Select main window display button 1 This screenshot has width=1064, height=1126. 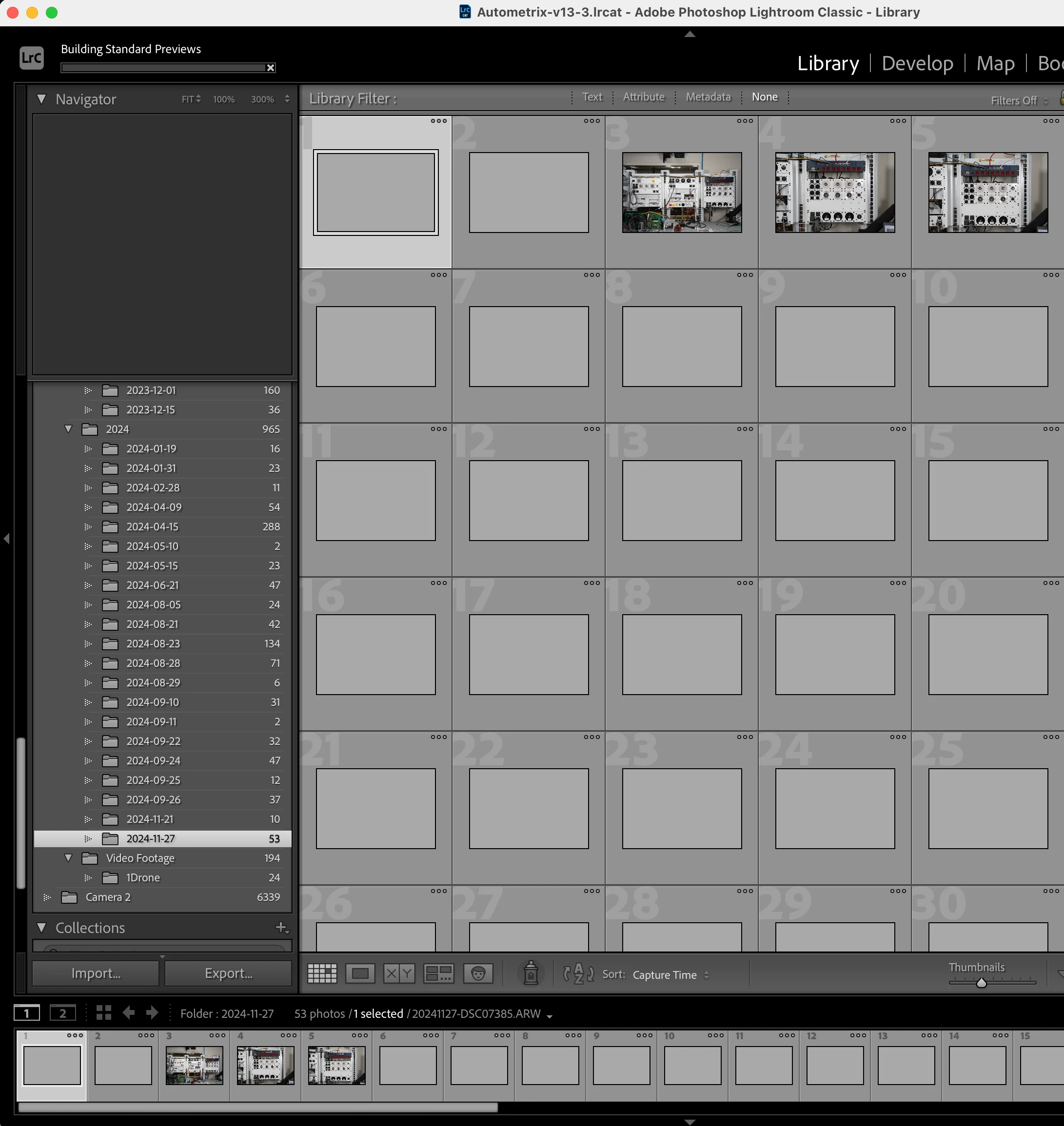(x=27, y=1013)
